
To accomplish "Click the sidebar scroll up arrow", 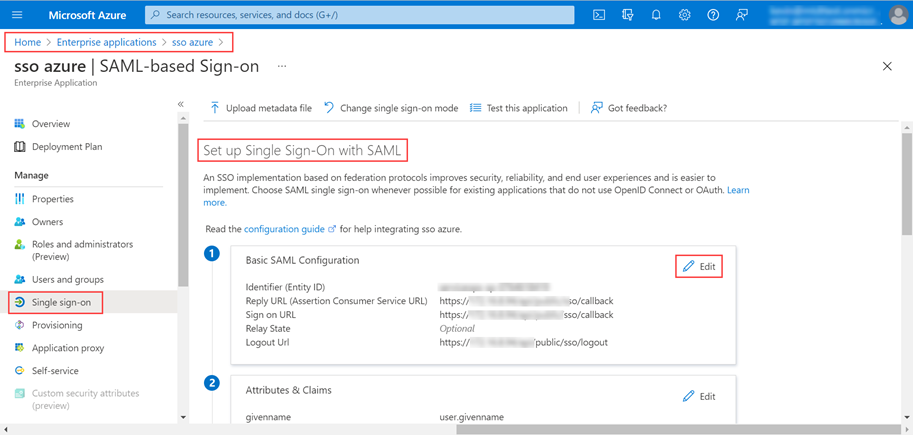I will coord(183,119).
